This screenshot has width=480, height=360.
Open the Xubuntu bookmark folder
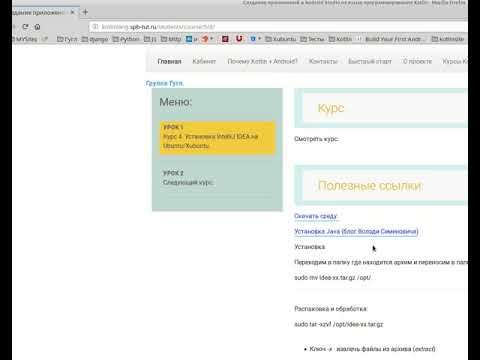tap(280, 39)
